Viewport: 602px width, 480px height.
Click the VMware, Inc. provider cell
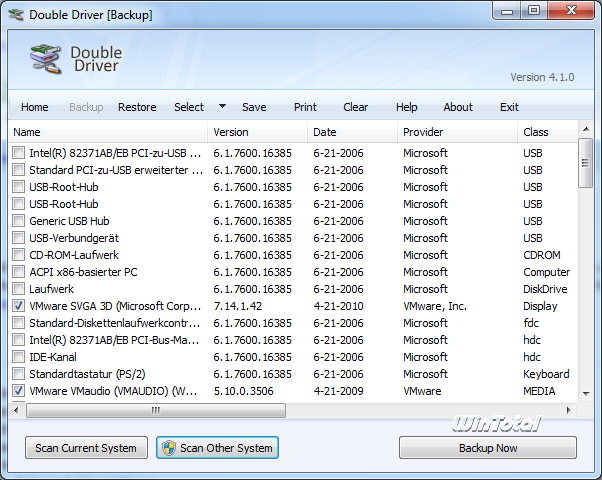pyautogui.click(x=435, y=306)
